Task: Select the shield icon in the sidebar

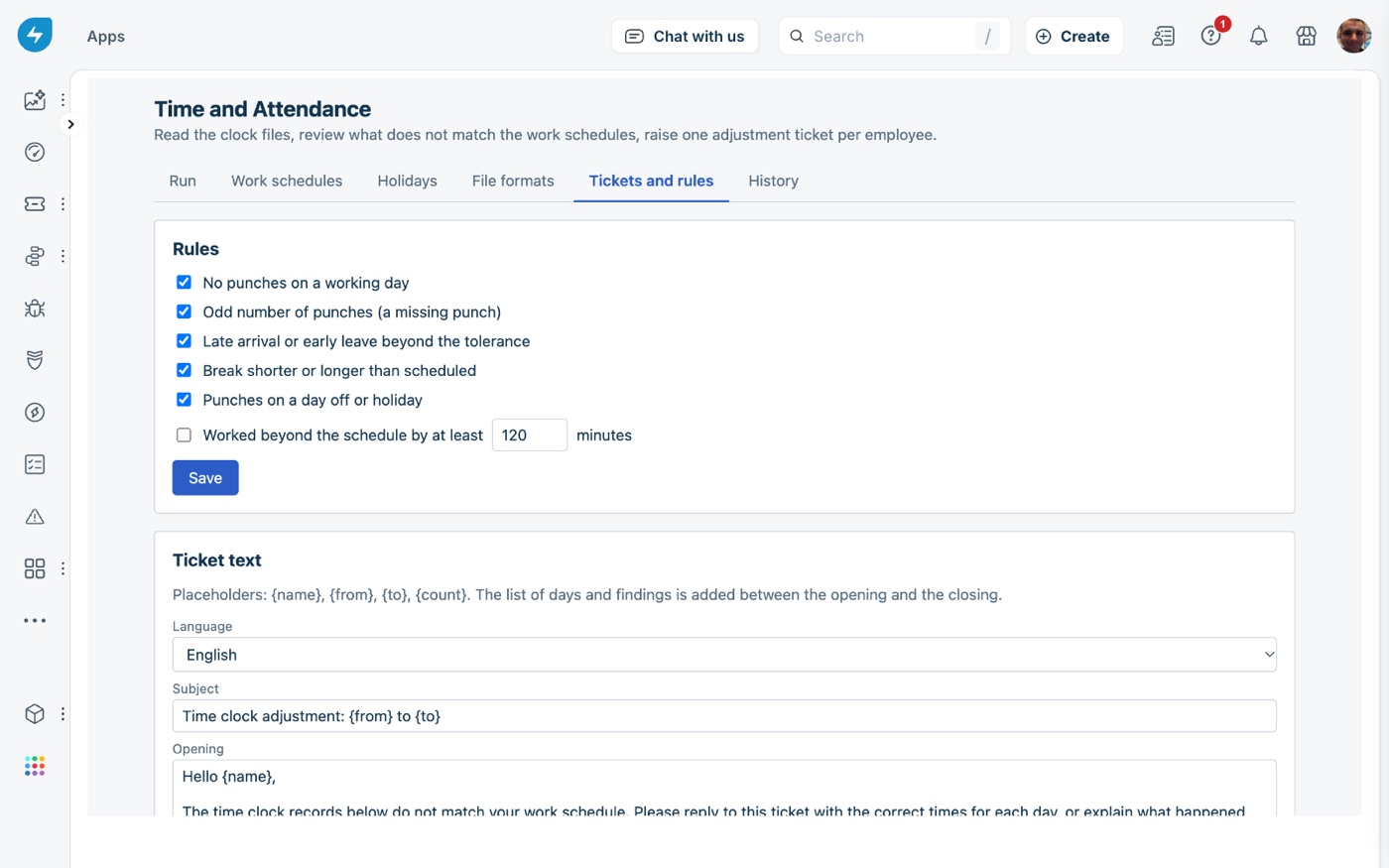Action: (35, 360)
